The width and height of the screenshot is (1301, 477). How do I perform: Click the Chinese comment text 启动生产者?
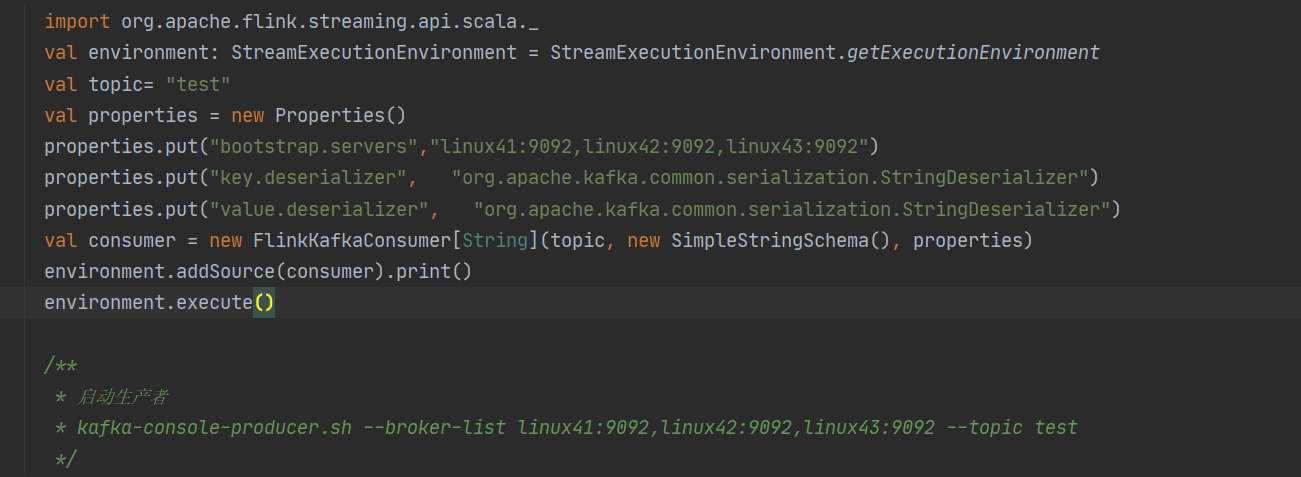coord(123,397)
